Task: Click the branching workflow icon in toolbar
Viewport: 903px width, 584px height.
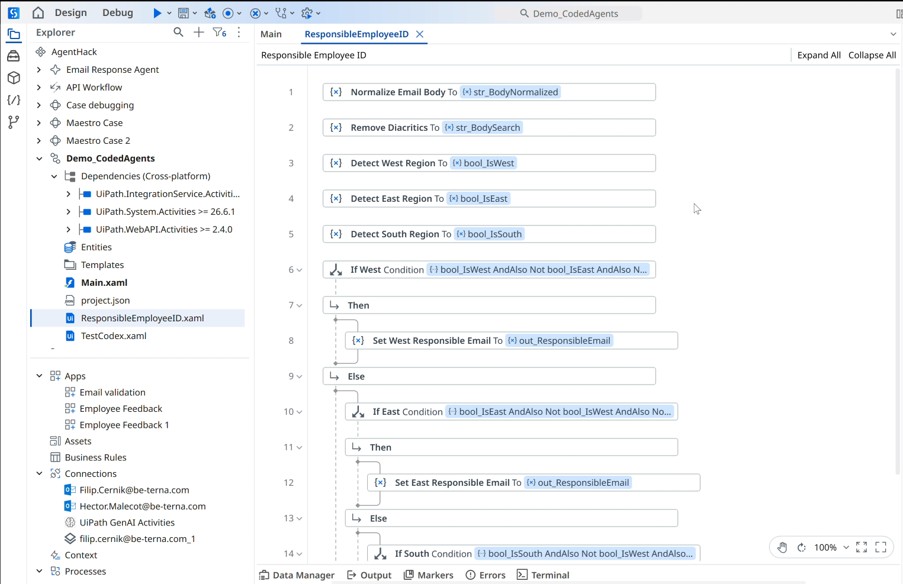Action: click(x=281, y=13)
